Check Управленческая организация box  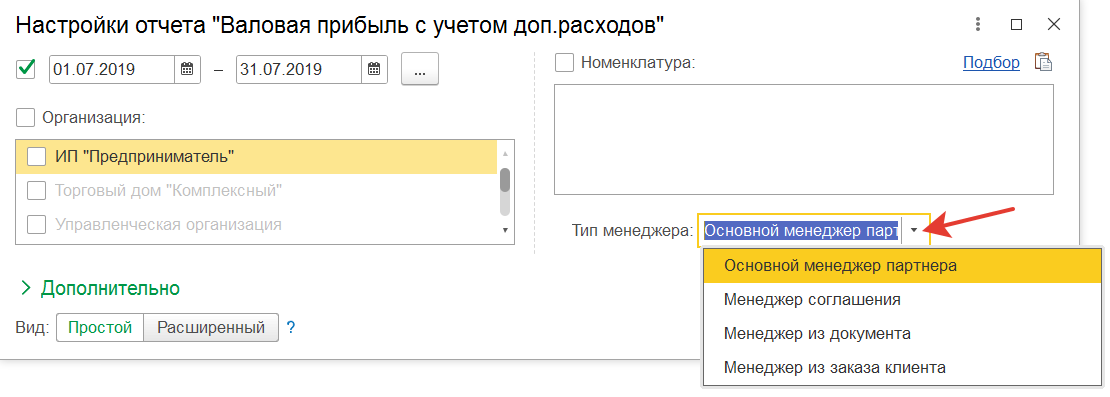tap(36, 224)
